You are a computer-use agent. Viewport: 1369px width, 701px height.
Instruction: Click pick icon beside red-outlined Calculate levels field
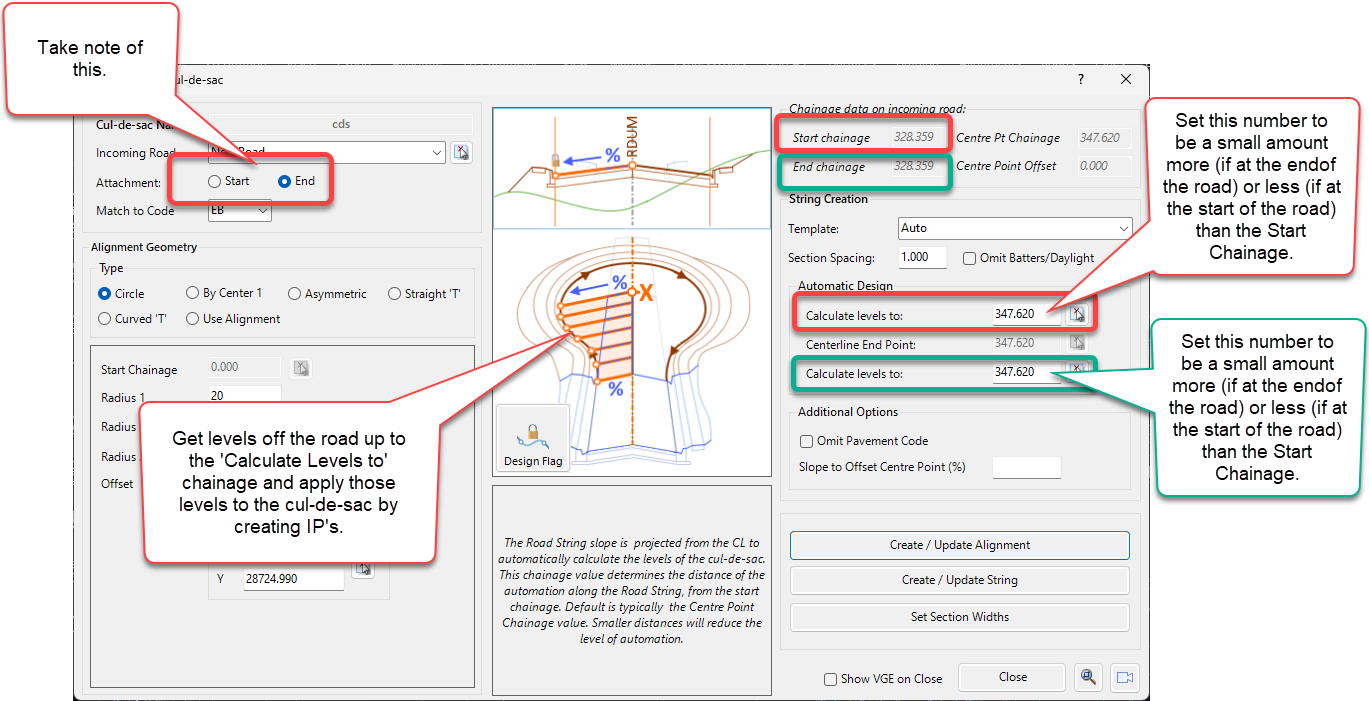click(x=1077, y=315)
